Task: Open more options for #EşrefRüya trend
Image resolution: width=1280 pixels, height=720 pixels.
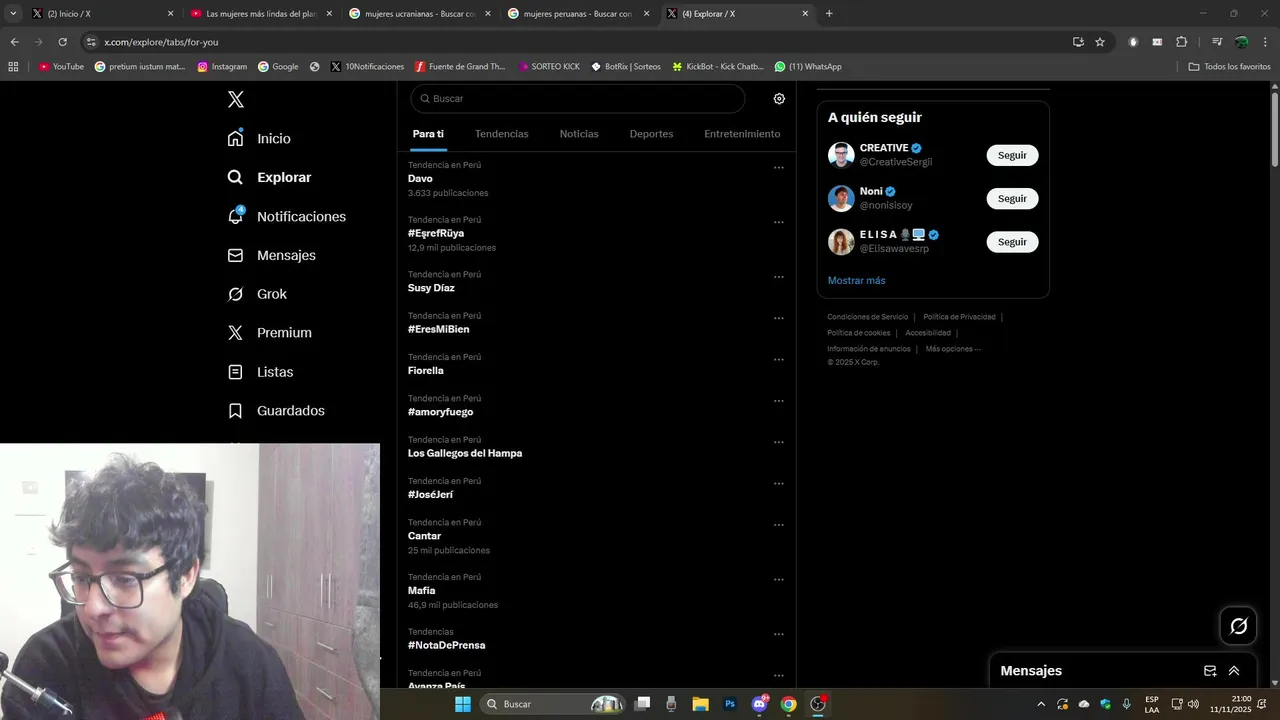Action: click(779, 223)
